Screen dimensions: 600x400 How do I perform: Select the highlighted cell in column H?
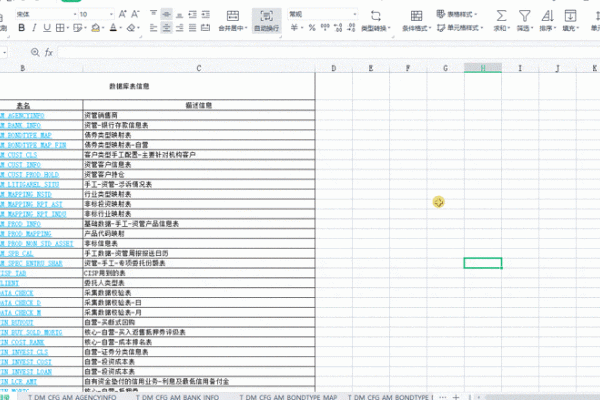pyautogui.click(x=483, y=263)
